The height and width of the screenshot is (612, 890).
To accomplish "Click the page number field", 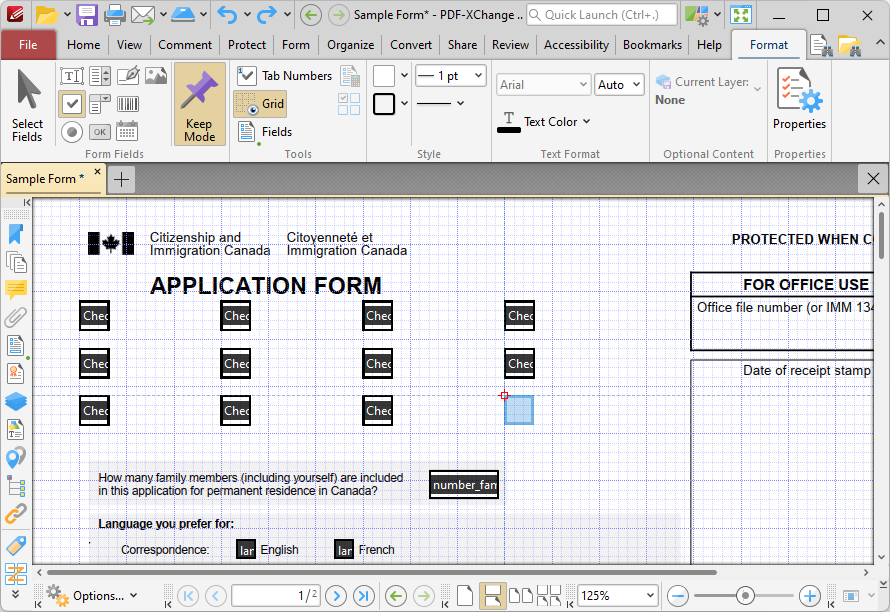I will tap(275, 596).
